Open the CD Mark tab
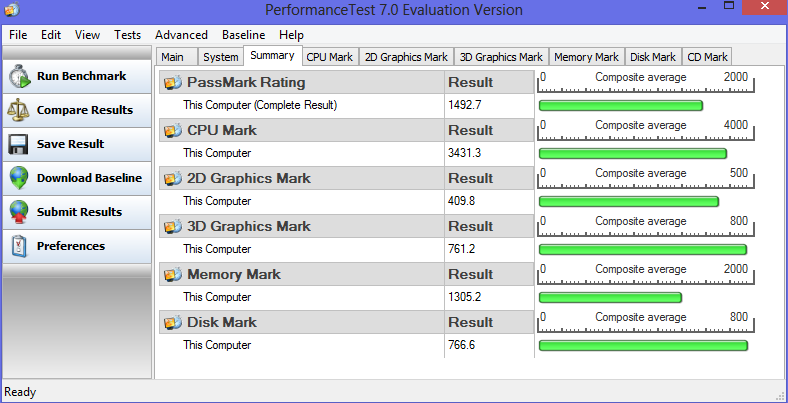 (707, 57)
